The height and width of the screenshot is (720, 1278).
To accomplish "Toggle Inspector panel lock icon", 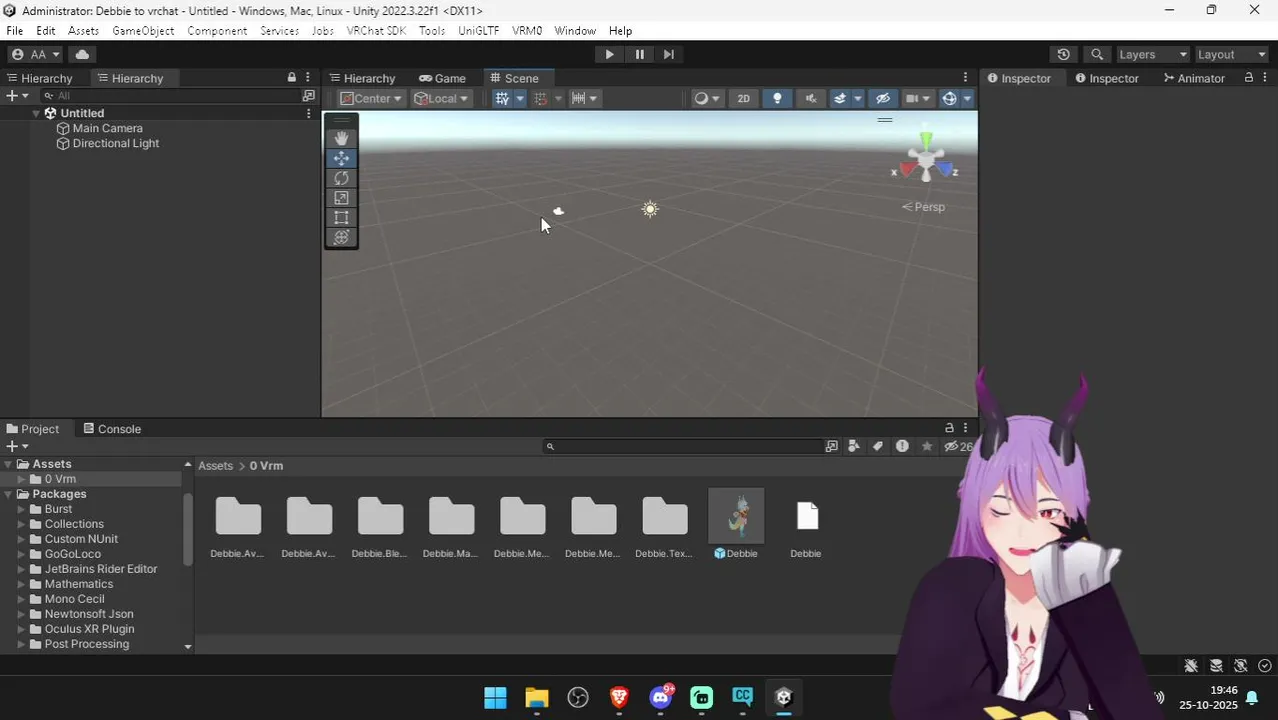I will [1249, 77].
